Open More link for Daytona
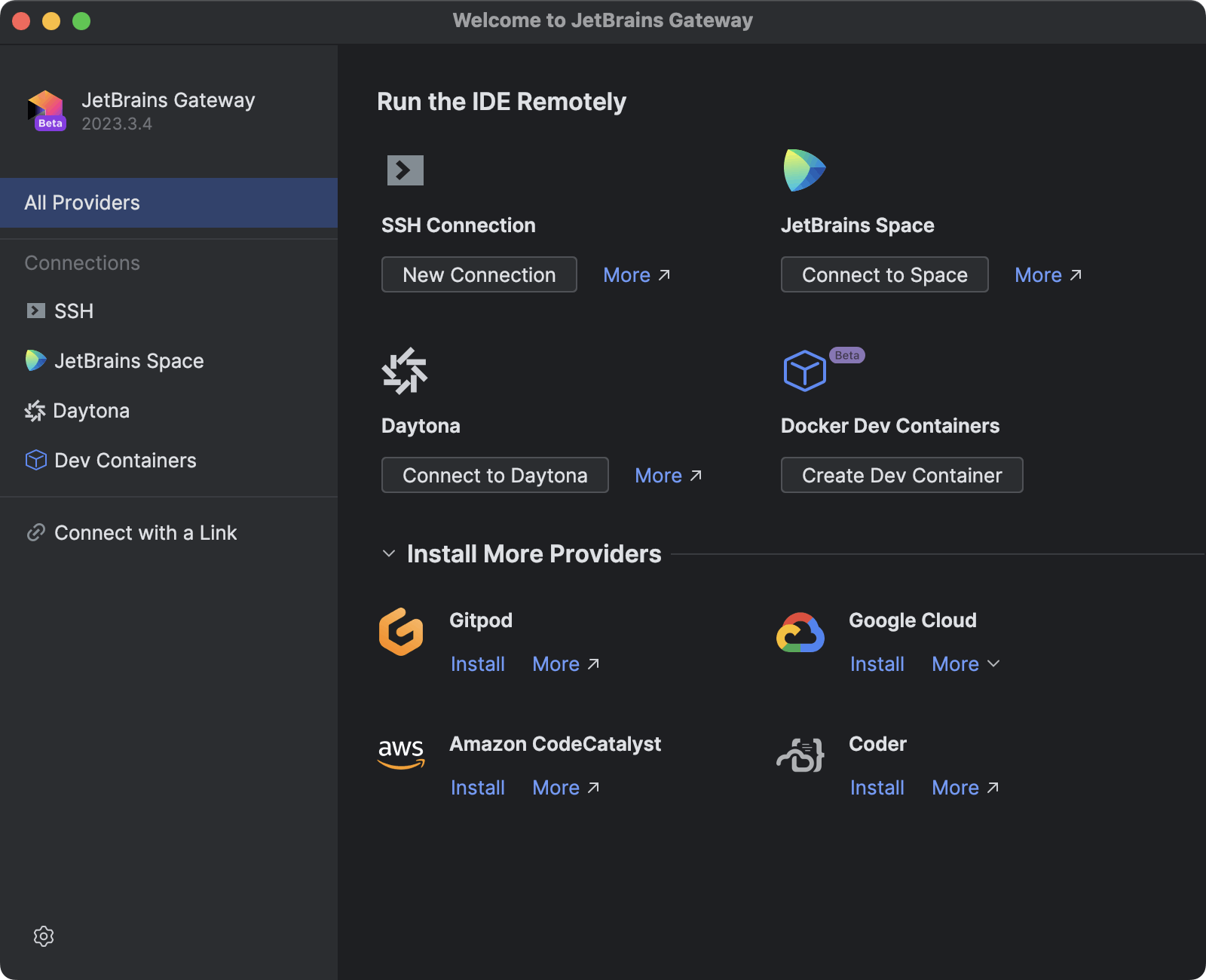Image resolution: width=1206 pixels, height=980 pixels. 669,476
